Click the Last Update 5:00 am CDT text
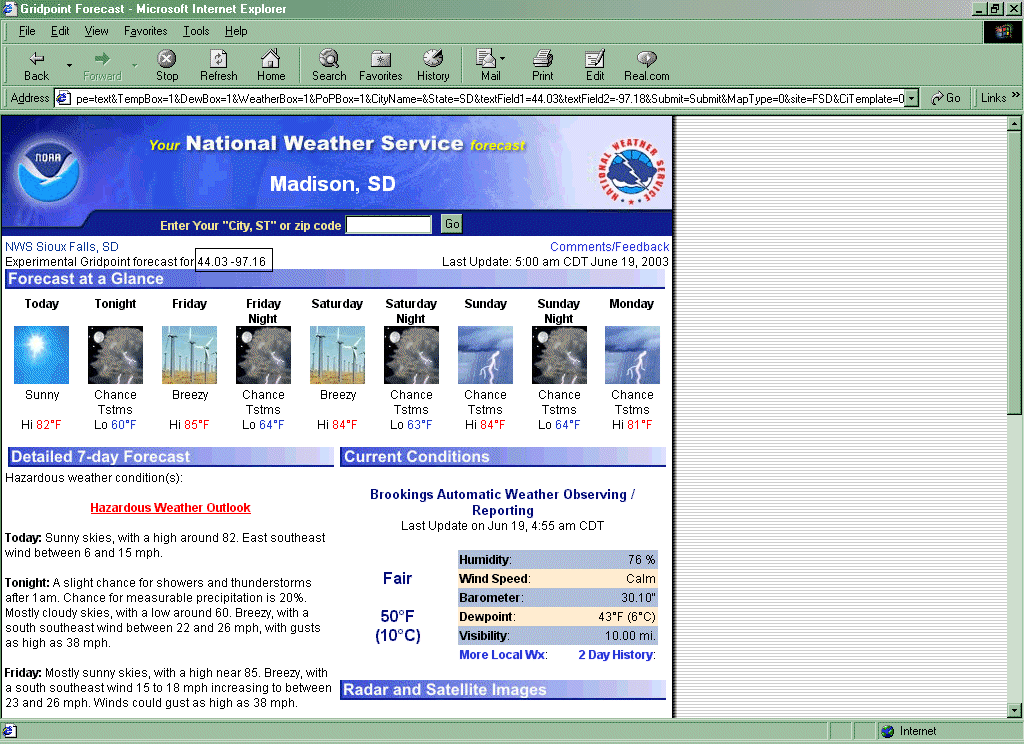 point(555,261)
